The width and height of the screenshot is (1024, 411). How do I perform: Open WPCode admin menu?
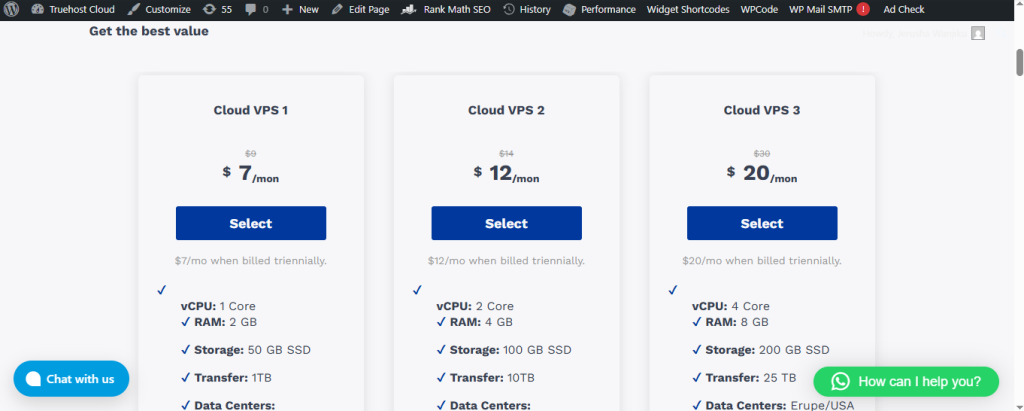759,10
